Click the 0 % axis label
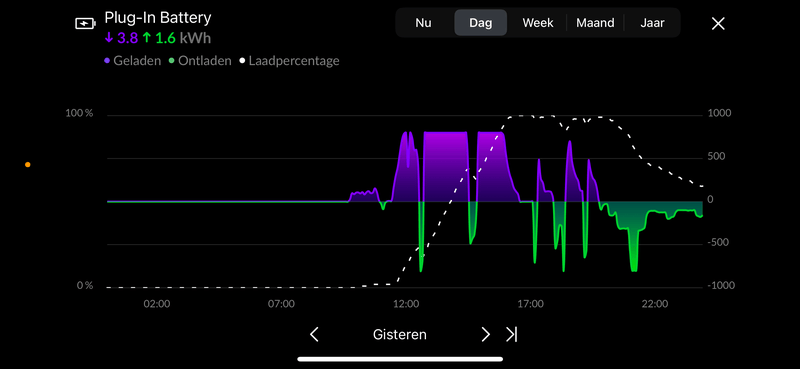 pos(85,285)
